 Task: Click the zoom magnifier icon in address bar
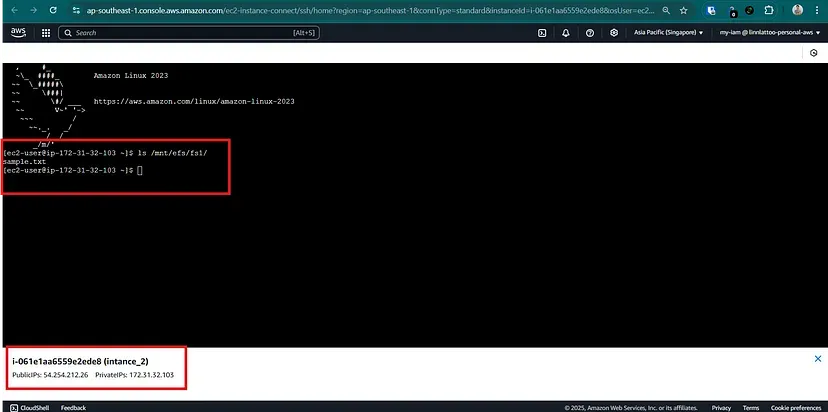click(666, 10)
